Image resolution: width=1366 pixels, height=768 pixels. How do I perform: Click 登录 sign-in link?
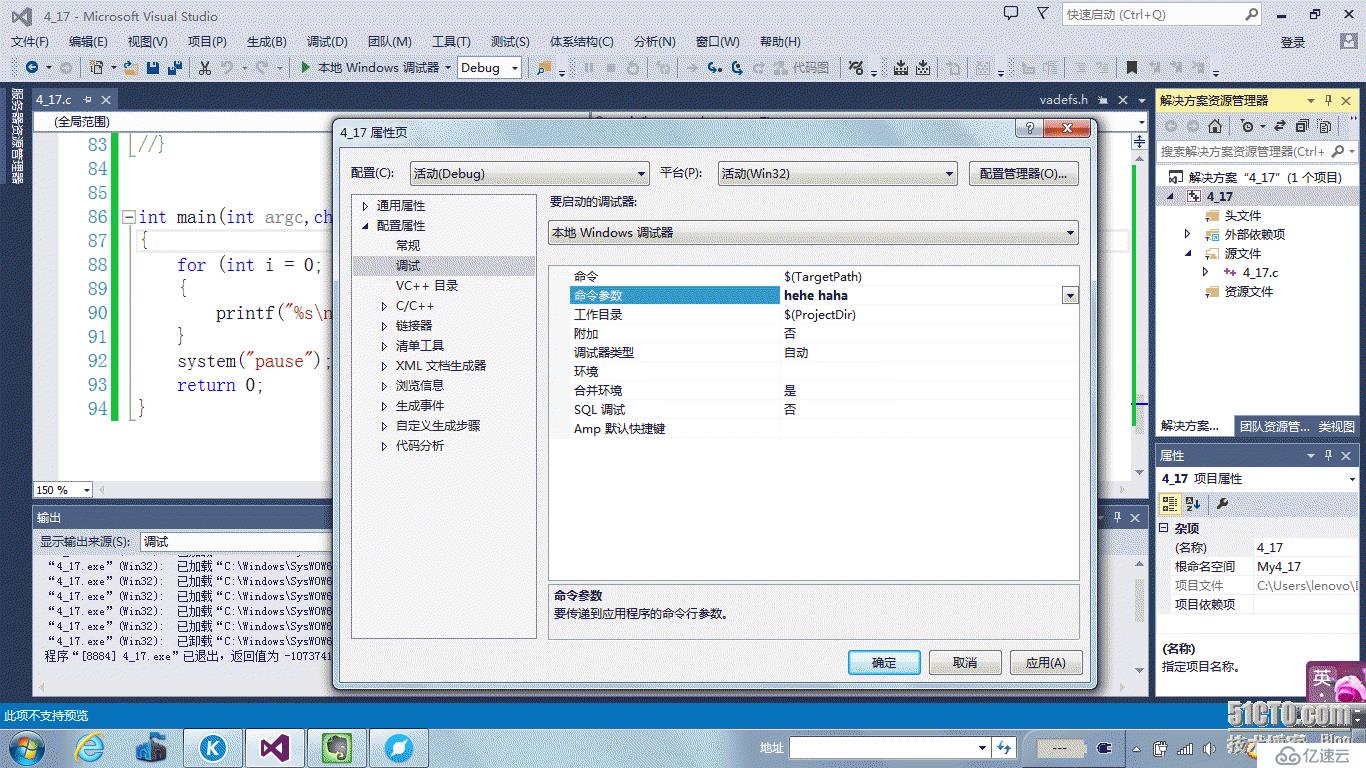point(1293,42)
